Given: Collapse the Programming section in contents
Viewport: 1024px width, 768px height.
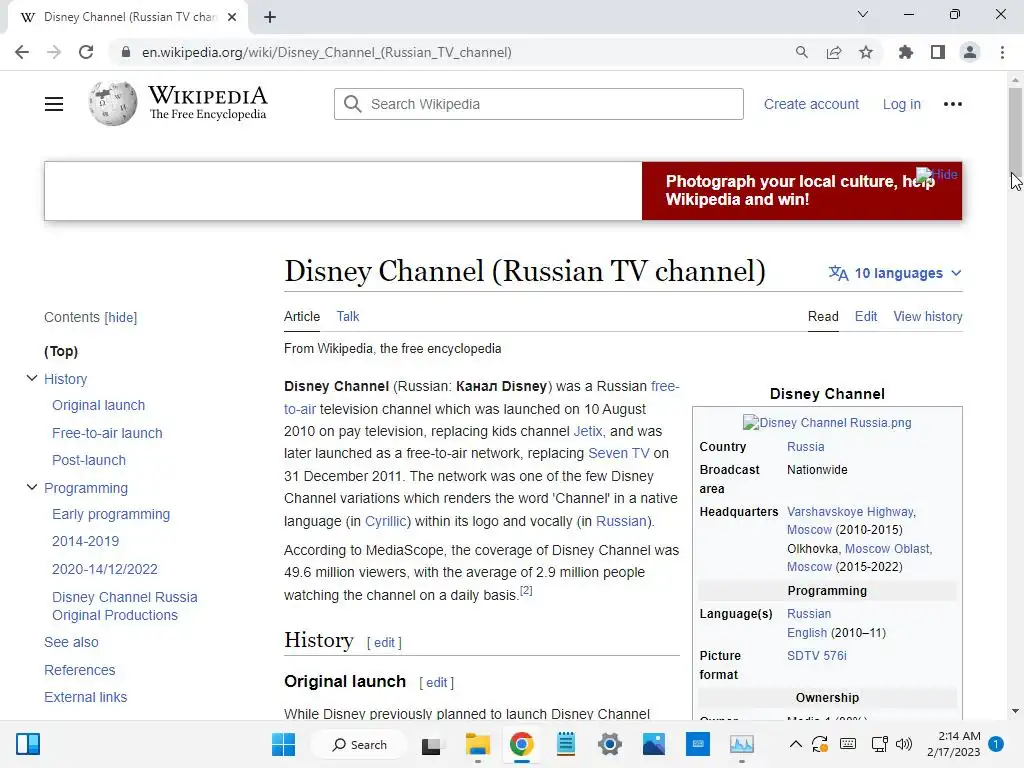Looking at the screenshot, I should (31, 487).
